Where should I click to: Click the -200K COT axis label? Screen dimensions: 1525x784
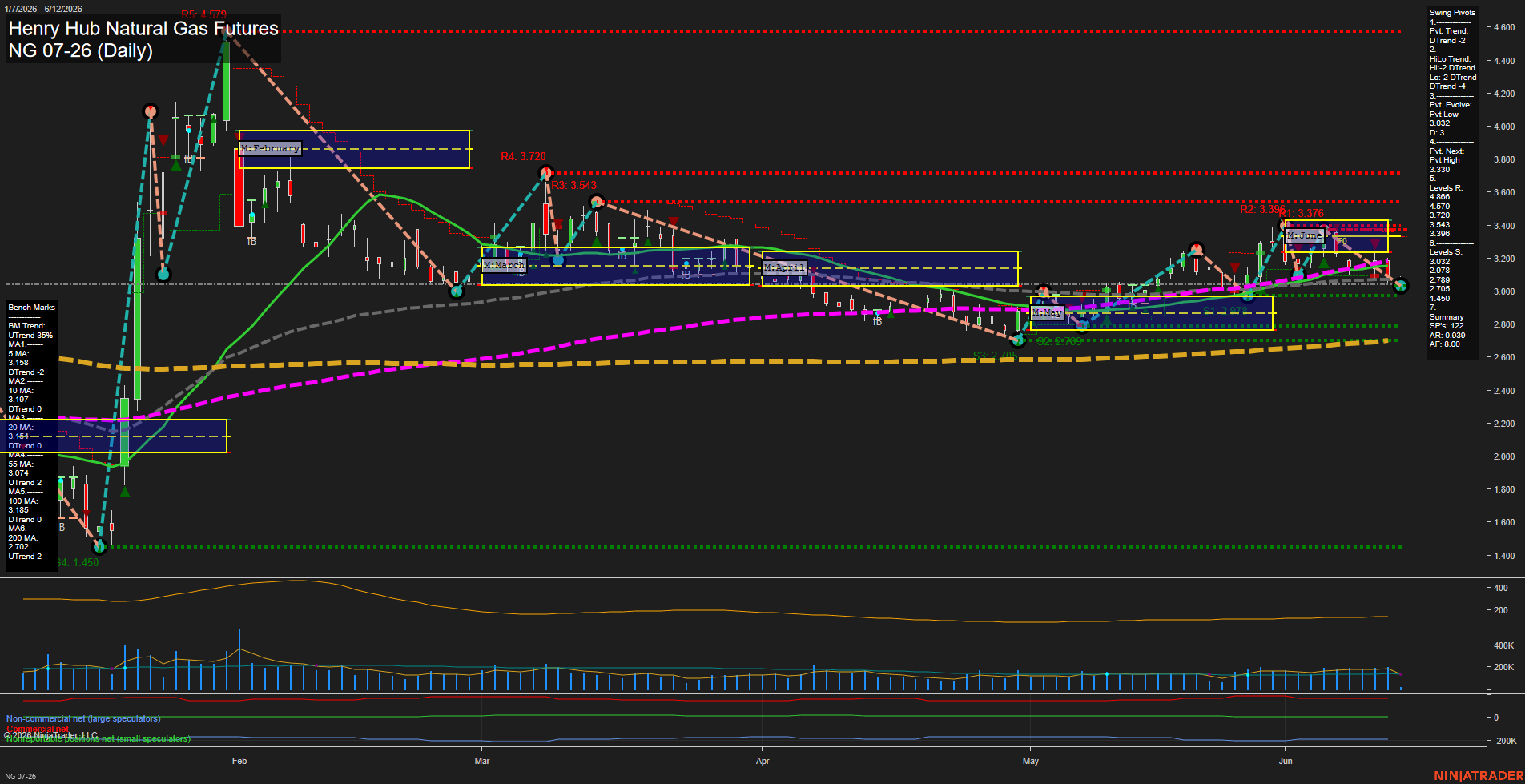1504,741
